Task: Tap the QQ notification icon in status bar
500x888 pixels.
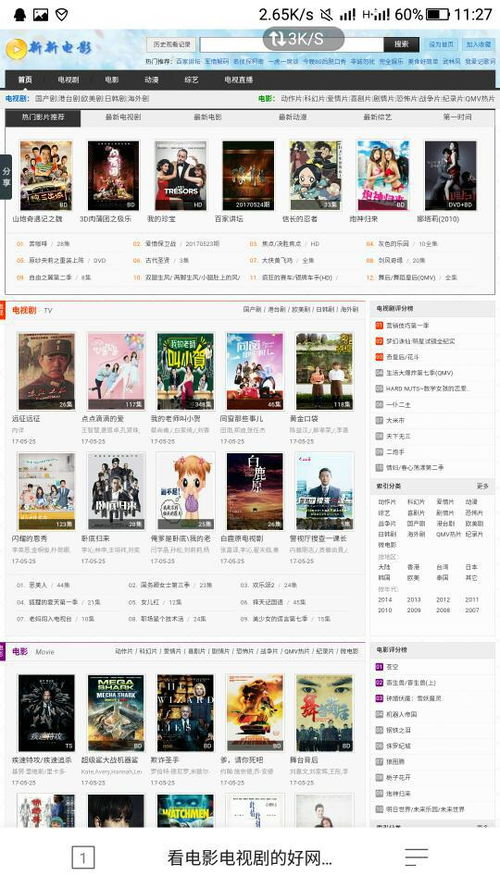Action: pos(20,14)
